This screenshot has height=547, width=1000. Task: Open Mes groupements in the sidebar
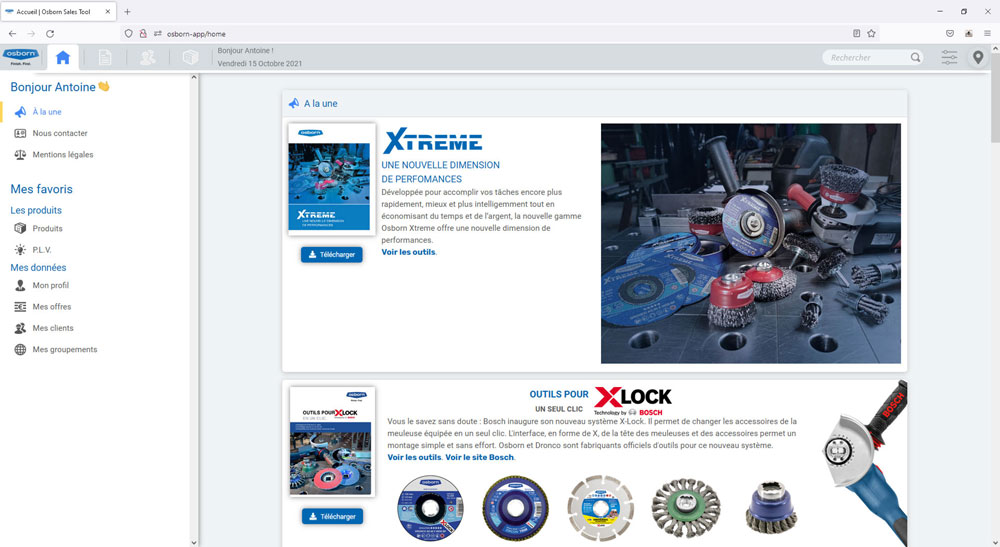coord(64,349)
